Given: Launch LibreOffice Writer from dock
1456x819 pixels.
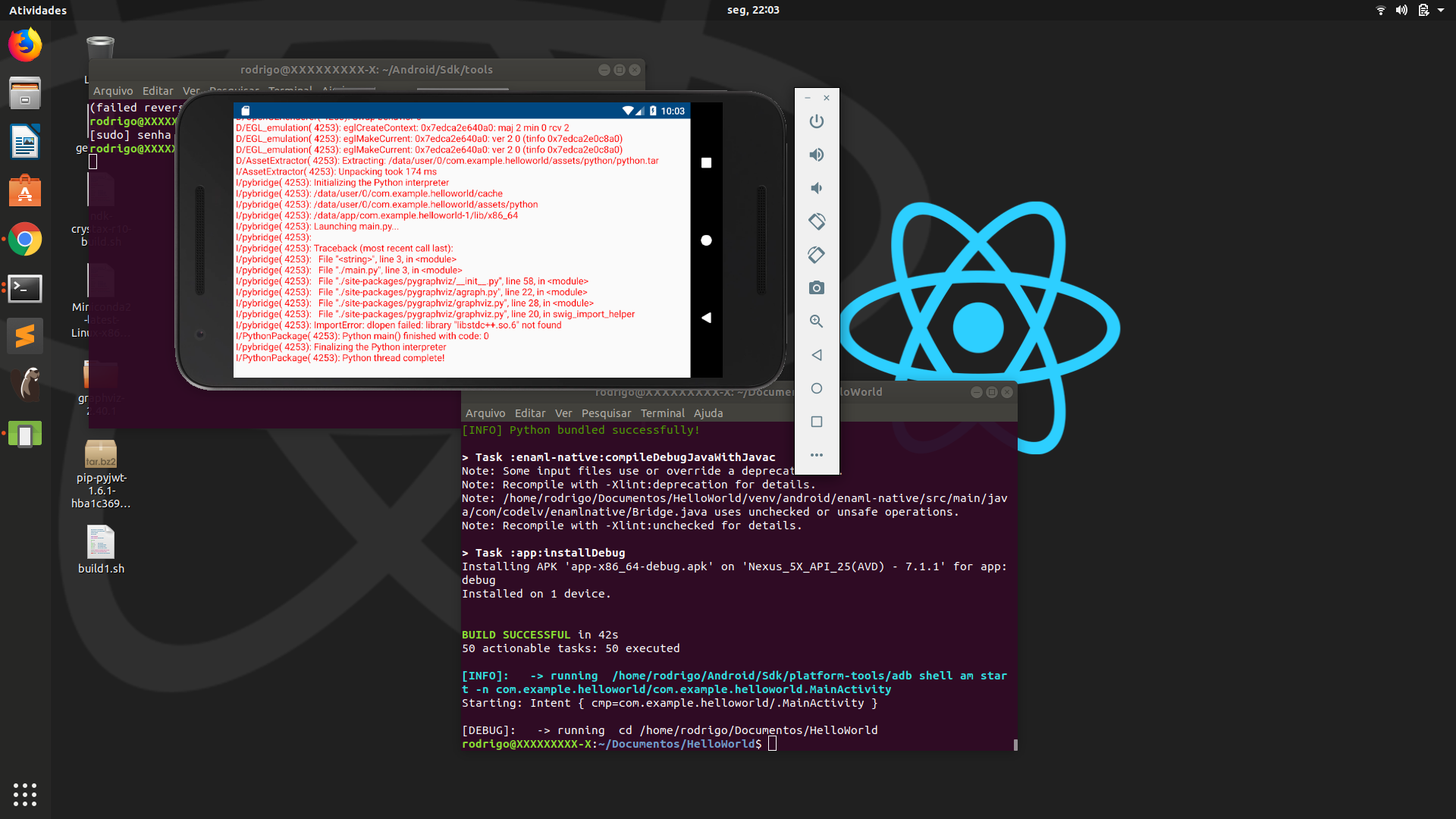Looking at the screenshot, I should (25, 142).
